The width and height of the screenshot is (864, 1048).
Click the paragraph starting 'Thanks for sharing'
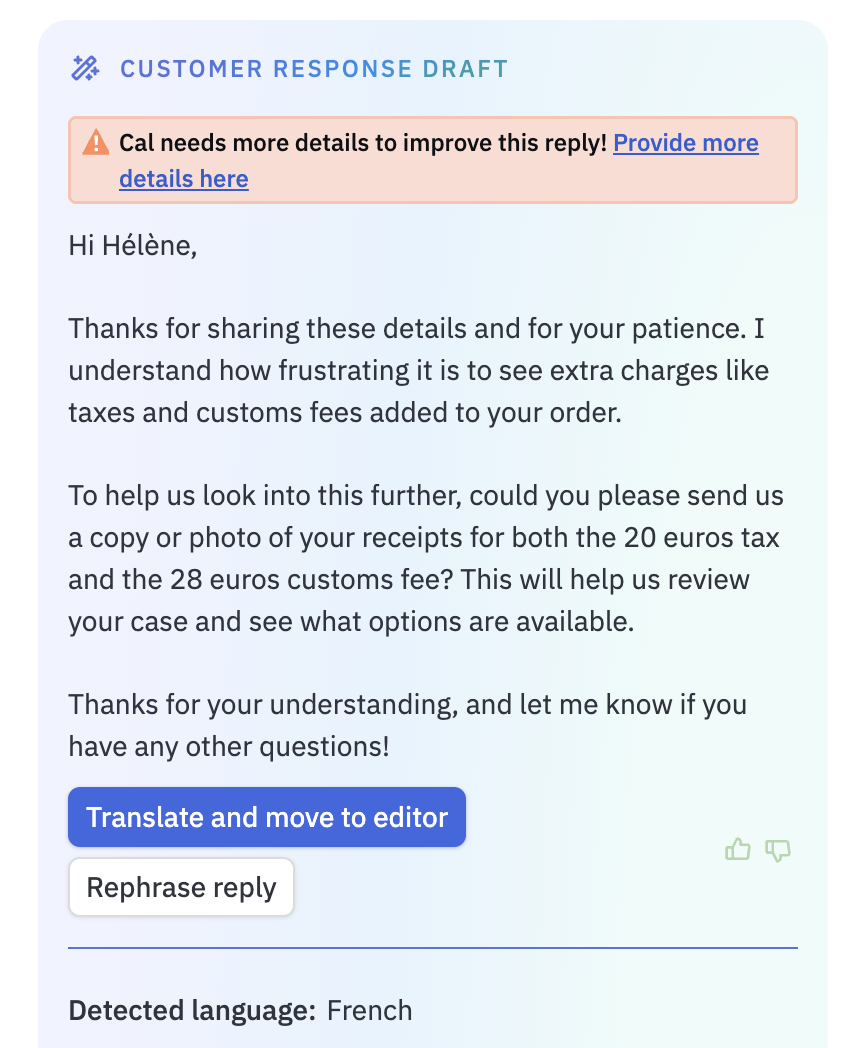point(419,370)
